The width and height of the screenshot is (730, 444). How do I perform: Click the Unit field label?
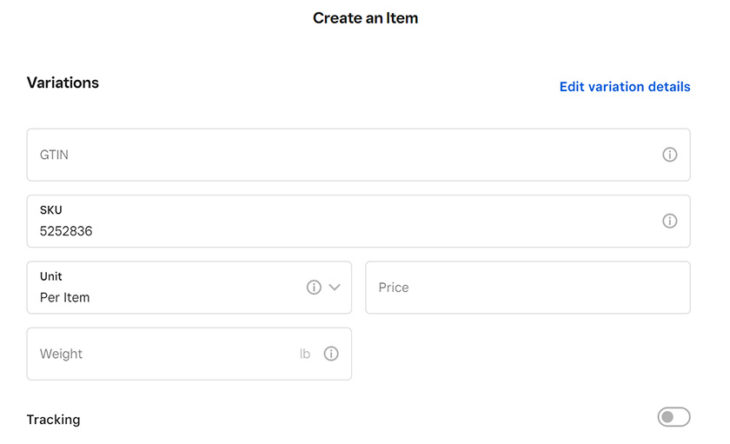[51, 276]
